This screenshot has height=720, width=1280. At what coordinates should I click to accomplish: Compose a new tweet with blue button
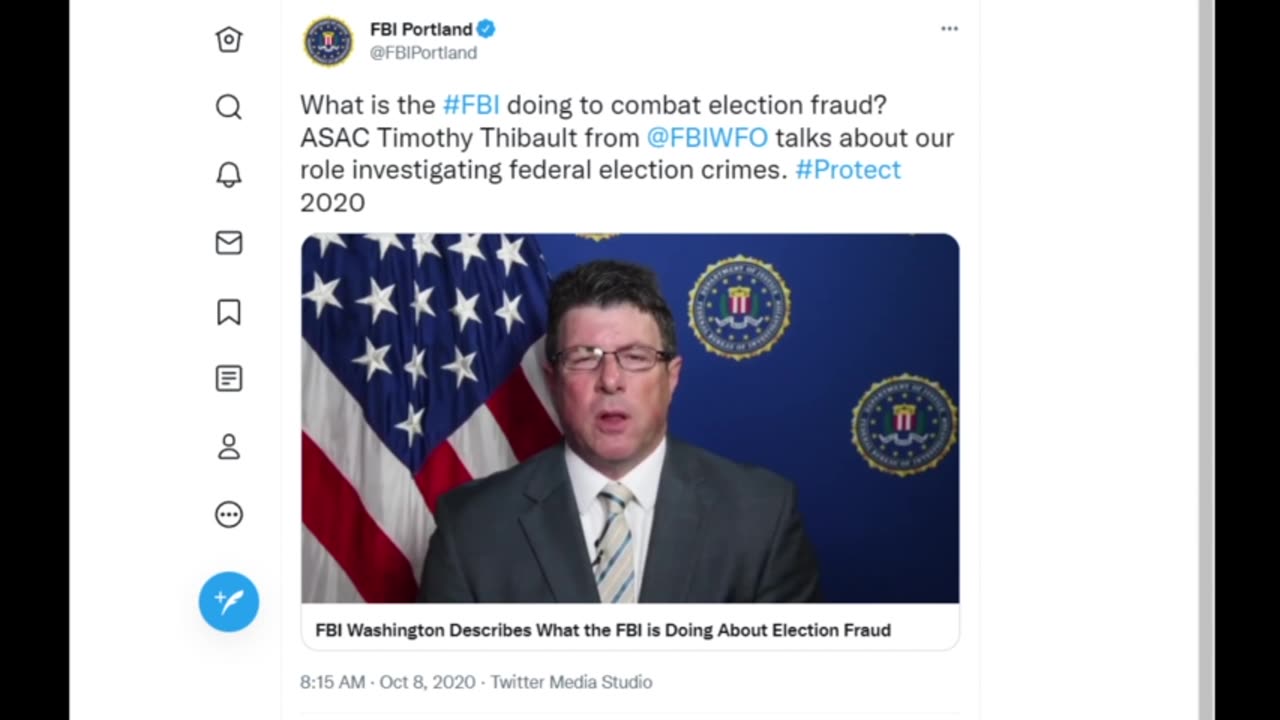pyautogui.click(x=229, y=601)
